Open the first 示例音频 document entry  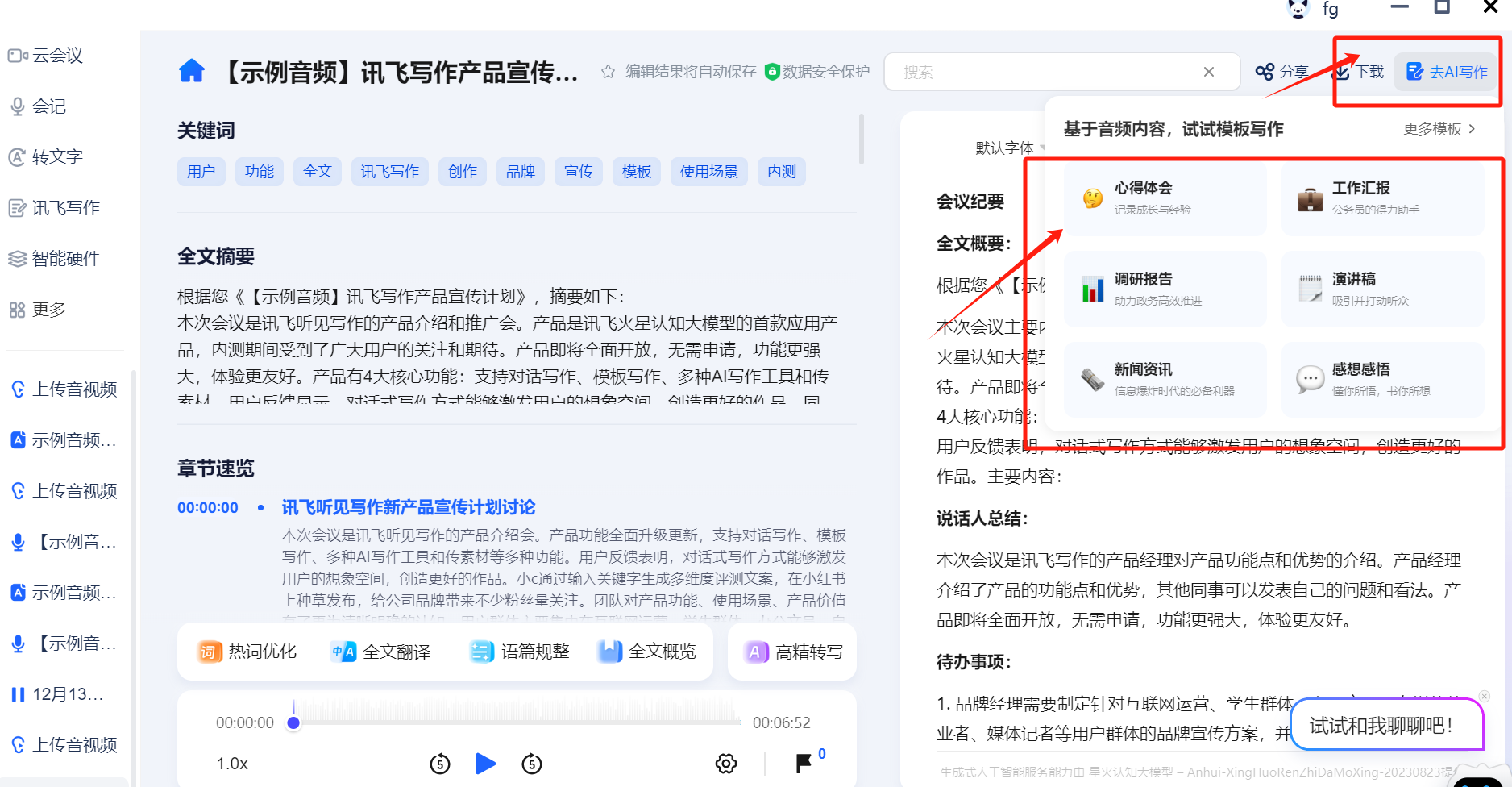[64, 440]
